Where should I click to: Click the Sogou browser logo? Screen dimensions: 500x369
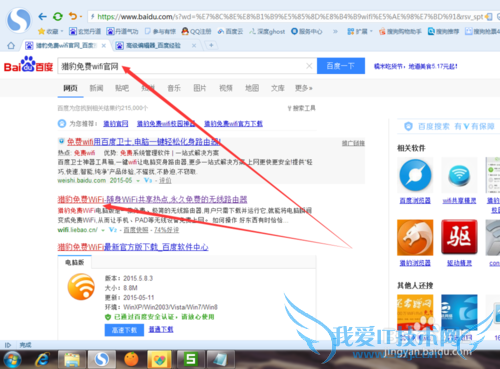coord(19,21)
